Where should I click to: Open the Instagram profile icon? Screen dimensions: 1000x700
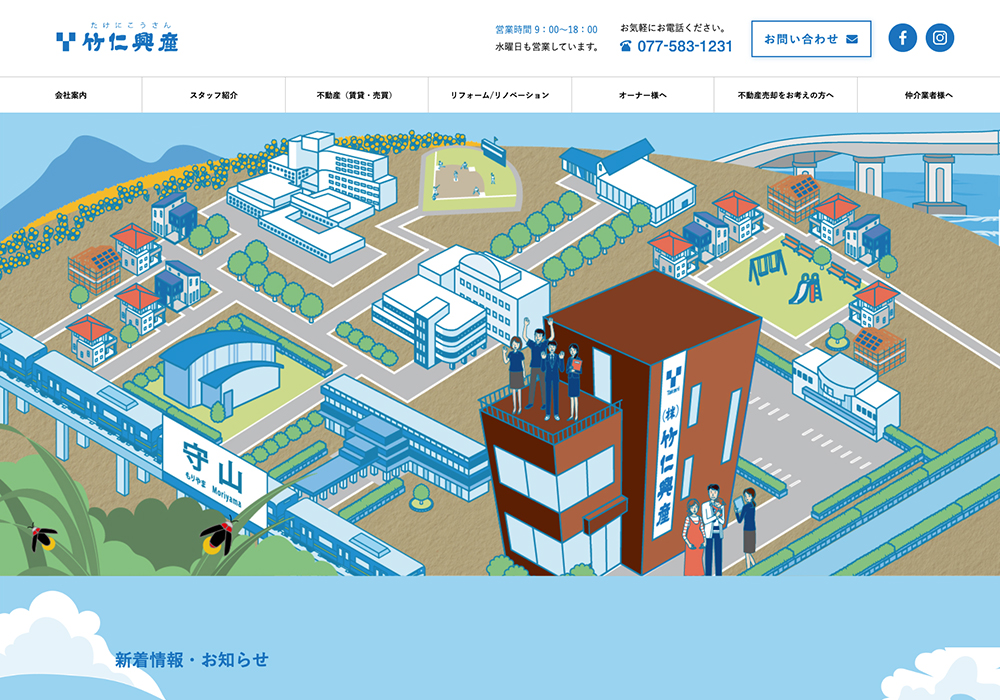(939, 38)
